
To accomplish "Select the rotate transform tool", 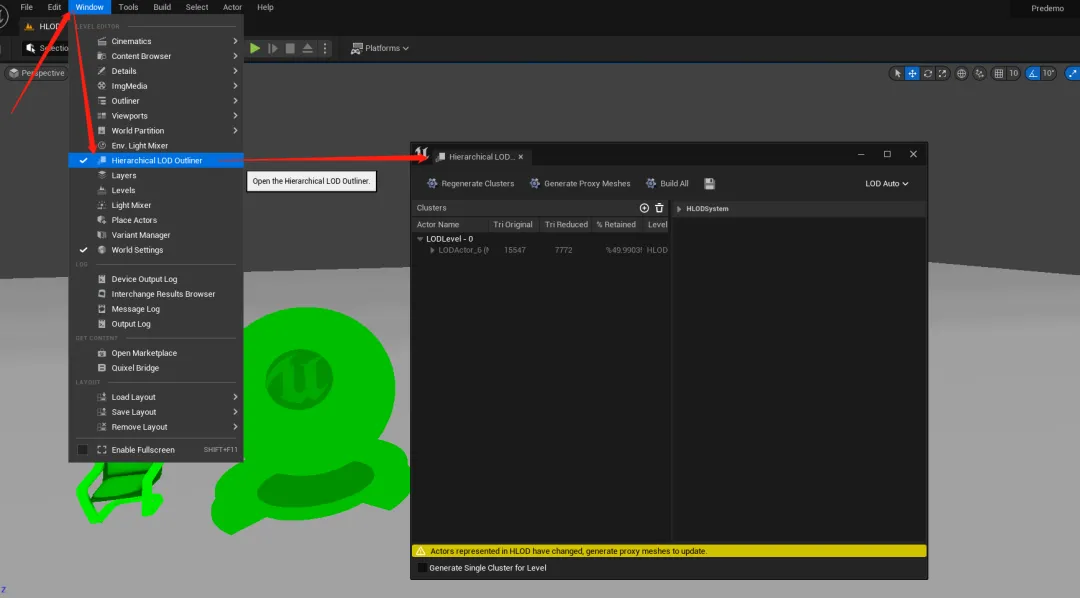I will 928,73.
